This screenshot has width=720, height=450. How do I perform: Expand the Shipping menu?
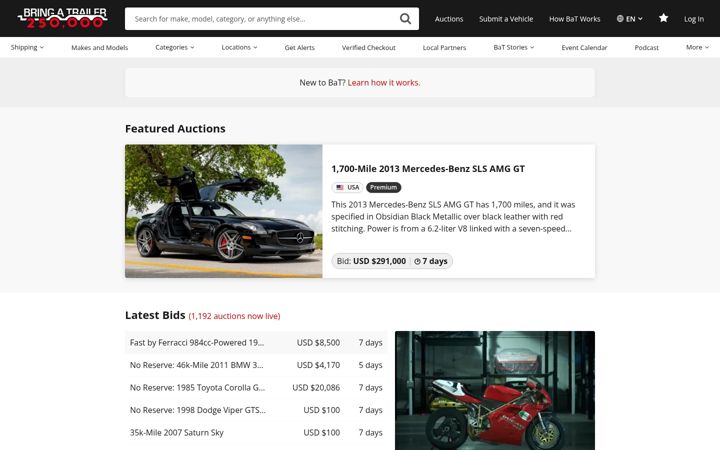click(x=27, y=47)
